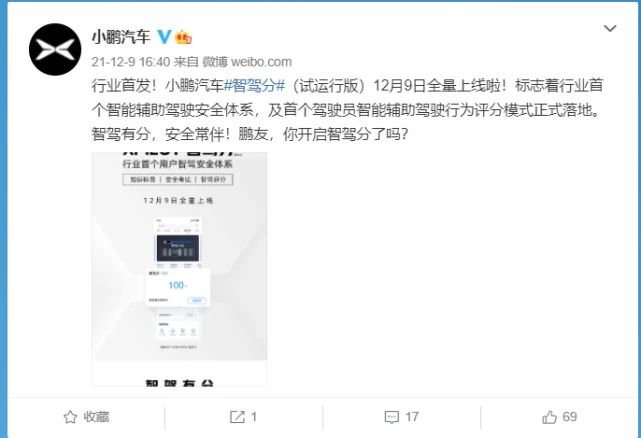The width and height of the screenshot is (641, 438).
Task: Click the like count 69
Action: pyautogui.click(x=570, y=417)
